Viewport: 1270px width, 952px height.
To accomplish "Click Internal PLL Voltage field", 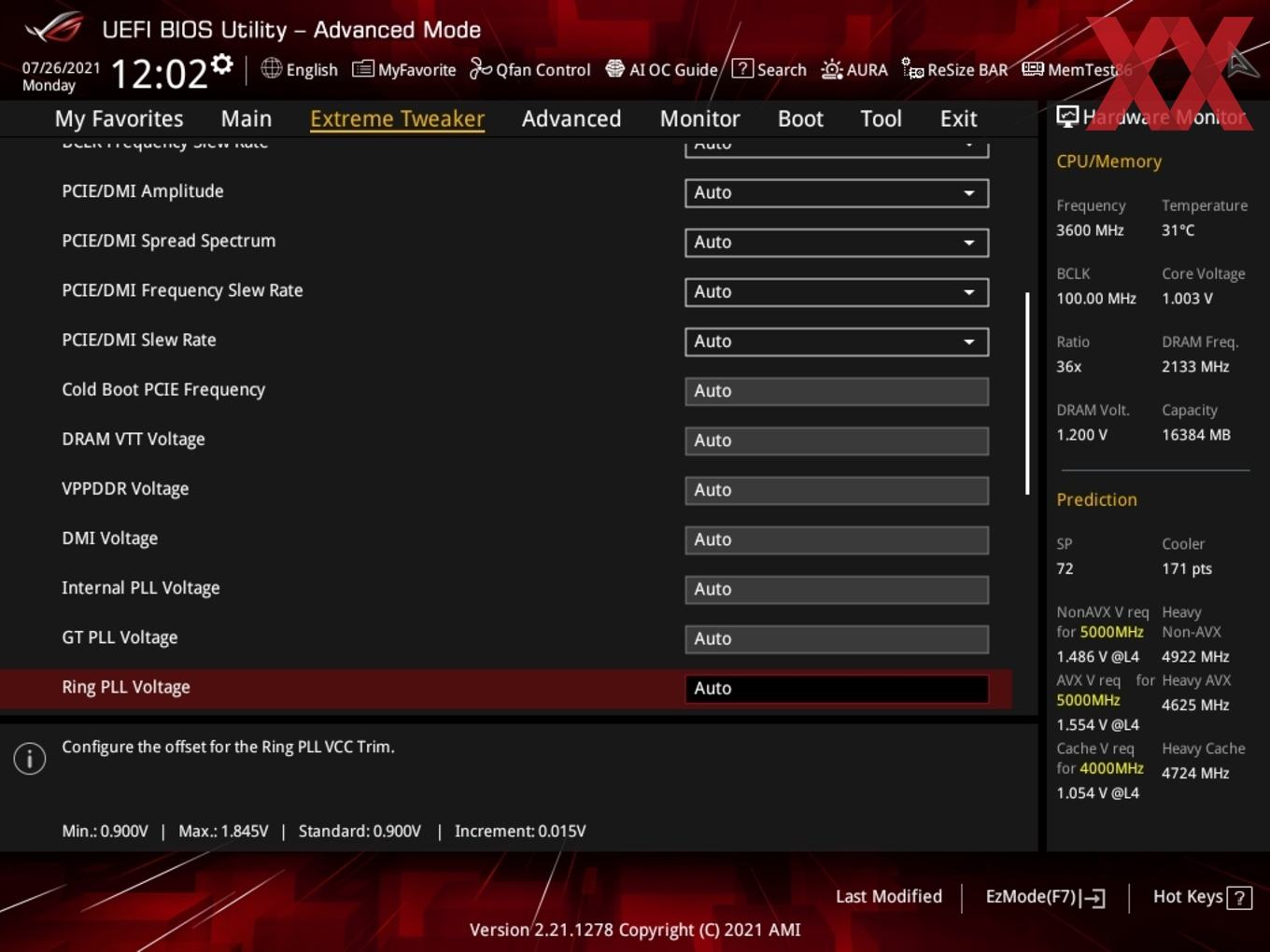I will tap(837, 588).
